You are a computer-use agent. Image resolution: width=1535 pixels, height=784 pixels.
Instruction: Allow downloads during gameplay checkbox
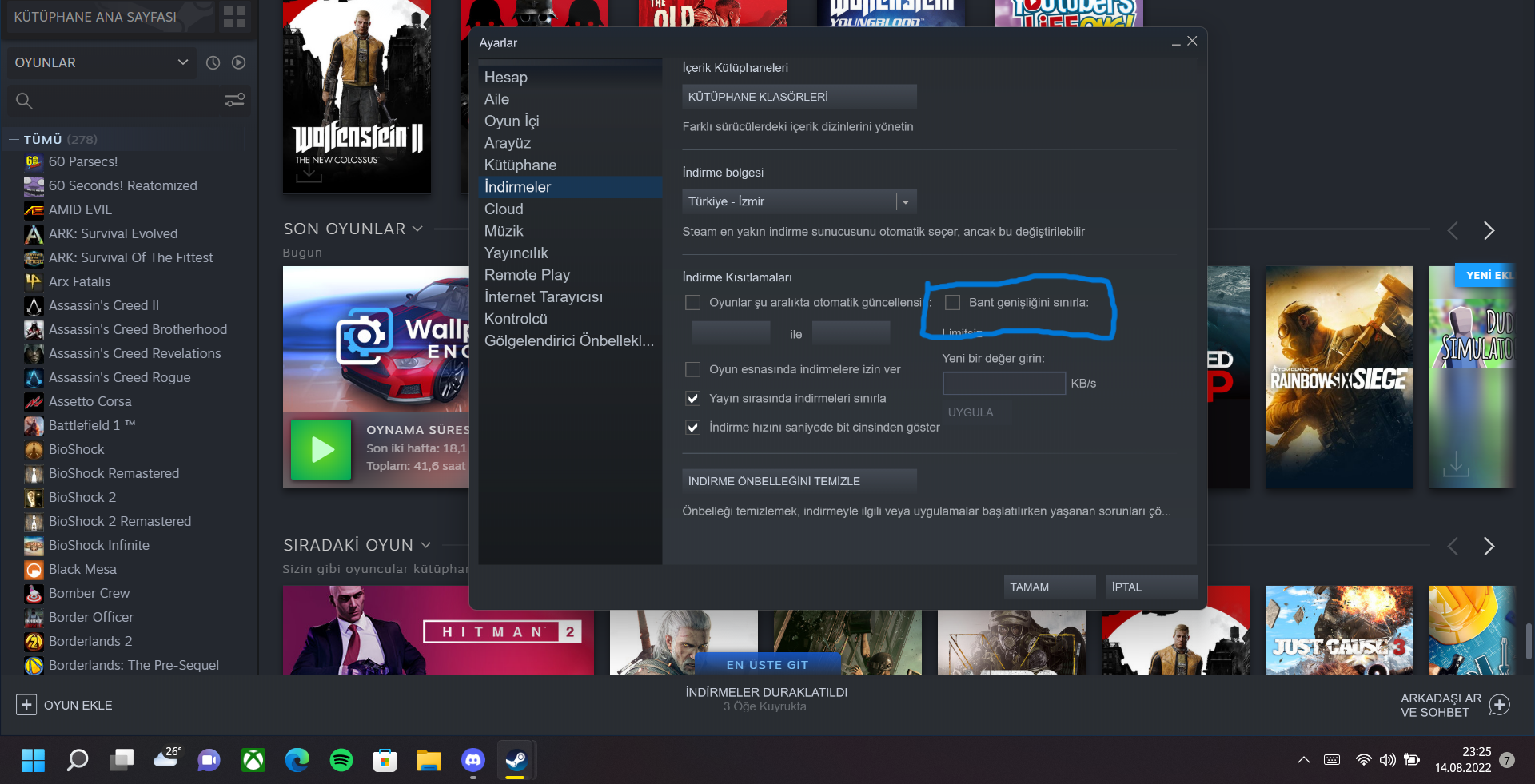pyautogui.click(x=693, y=370)
